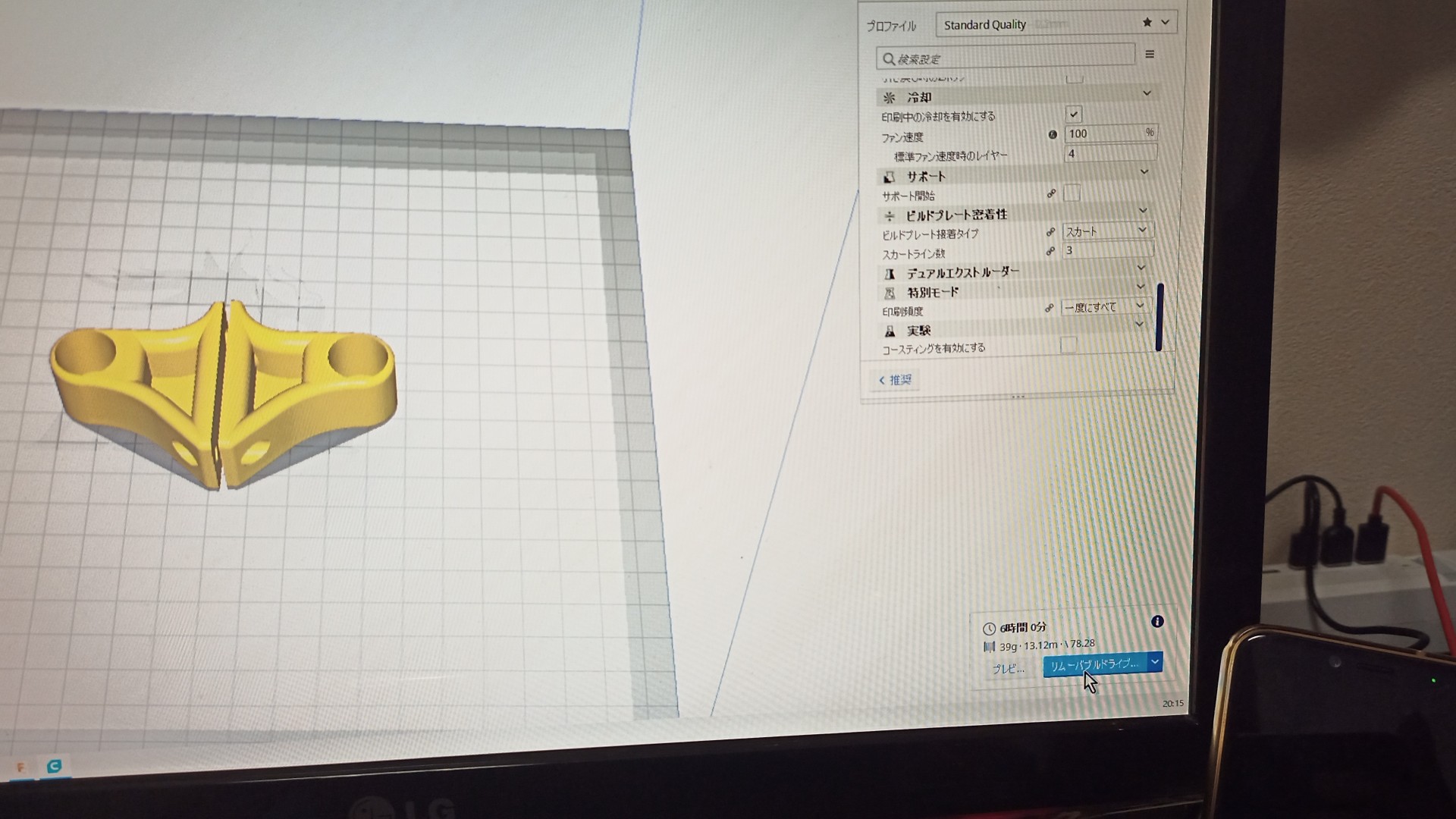The width and height of the screenshot is (1456, 819).
Task: Click the 検索設定 search field
Action: (1005, 58)
